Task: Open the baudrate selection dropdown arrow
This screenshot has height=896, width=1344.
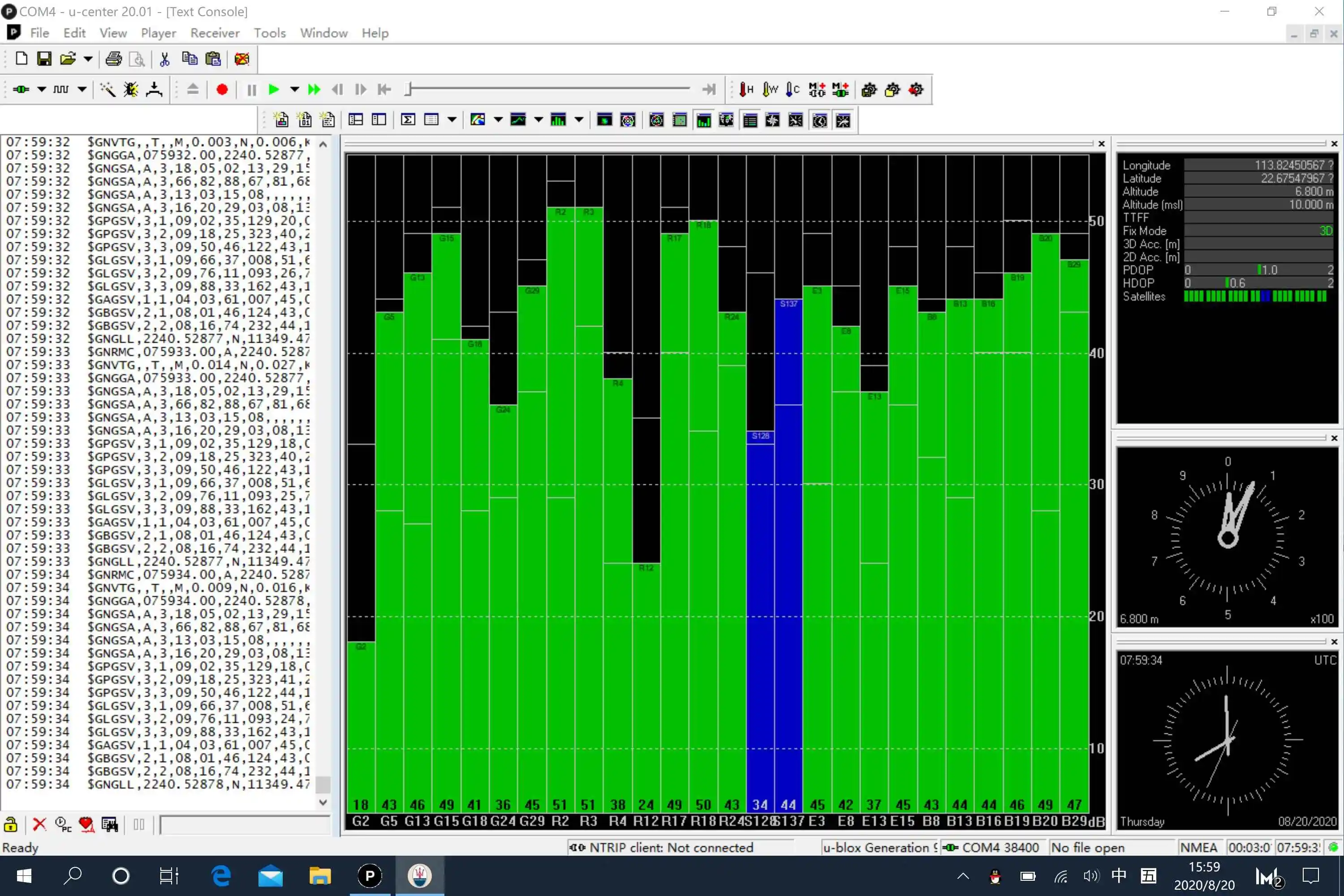Action: click(x=82, y=90)
